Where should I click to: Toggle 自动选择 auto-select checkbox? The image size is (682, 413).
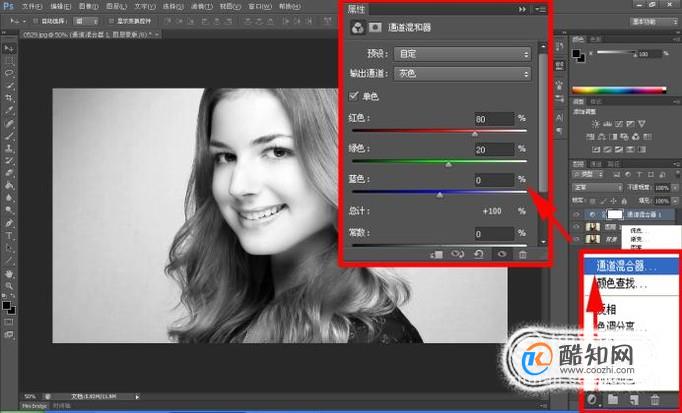36,21
